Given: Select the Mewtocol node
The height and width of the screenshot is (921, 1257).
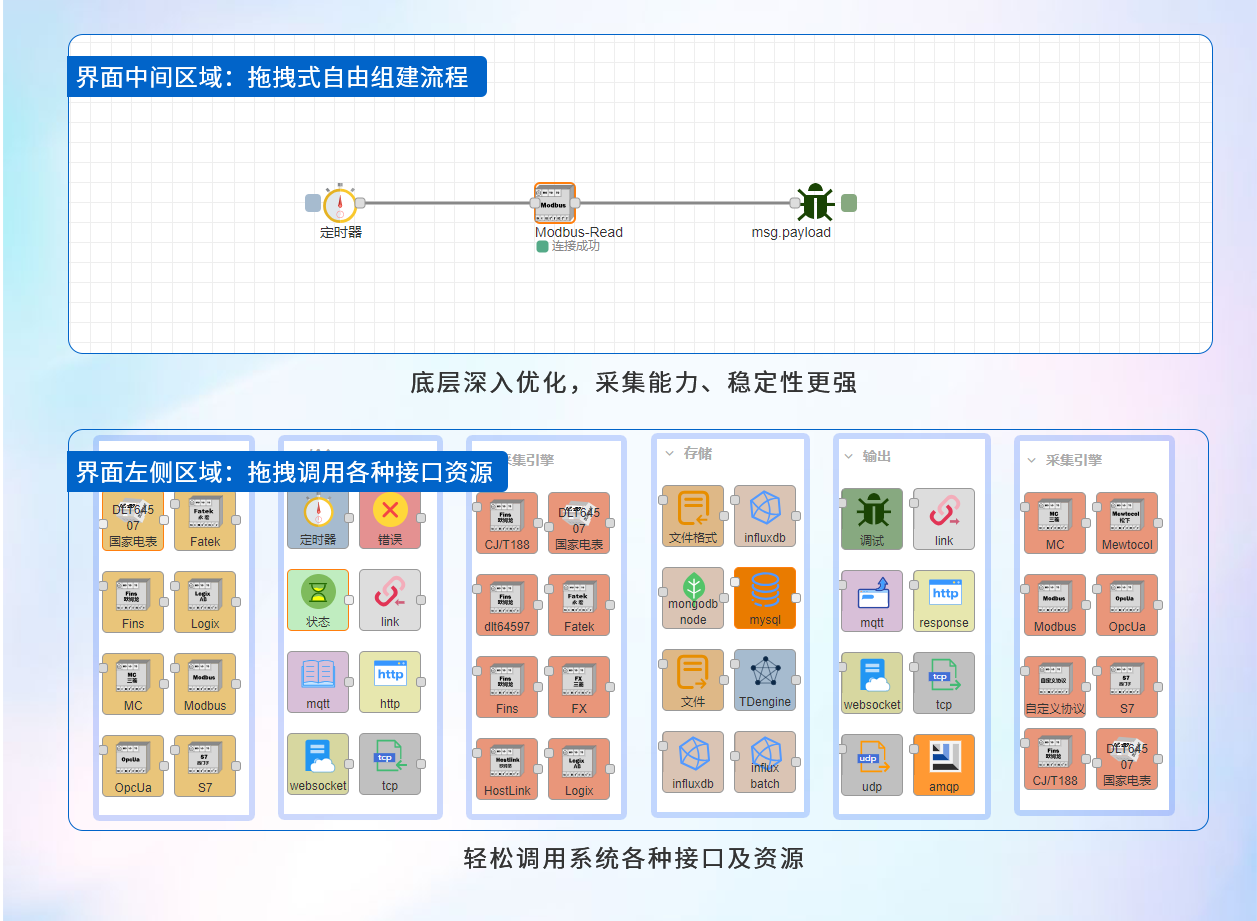Looking at the screenshot, I should pos(1127,523).
